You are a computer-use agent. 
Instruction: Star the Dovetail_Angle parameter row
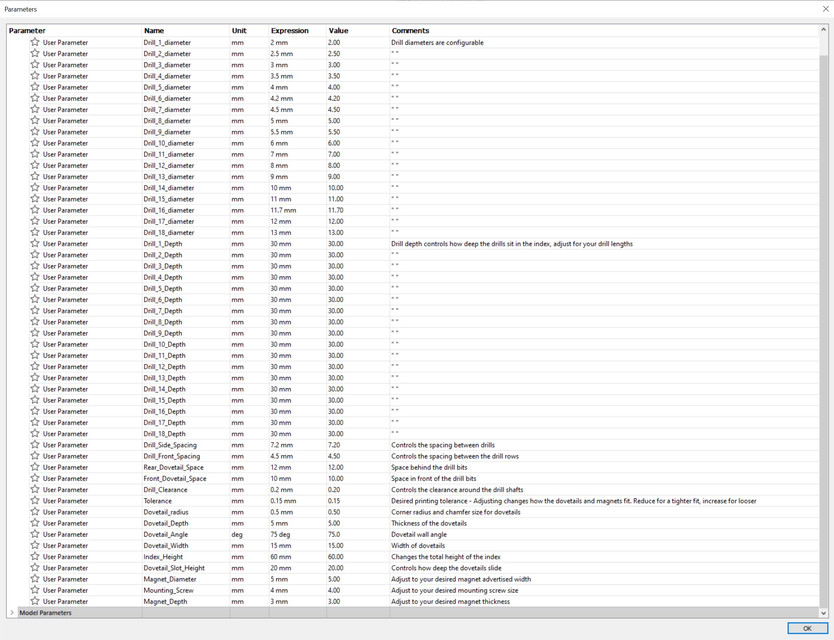point(35,535)
